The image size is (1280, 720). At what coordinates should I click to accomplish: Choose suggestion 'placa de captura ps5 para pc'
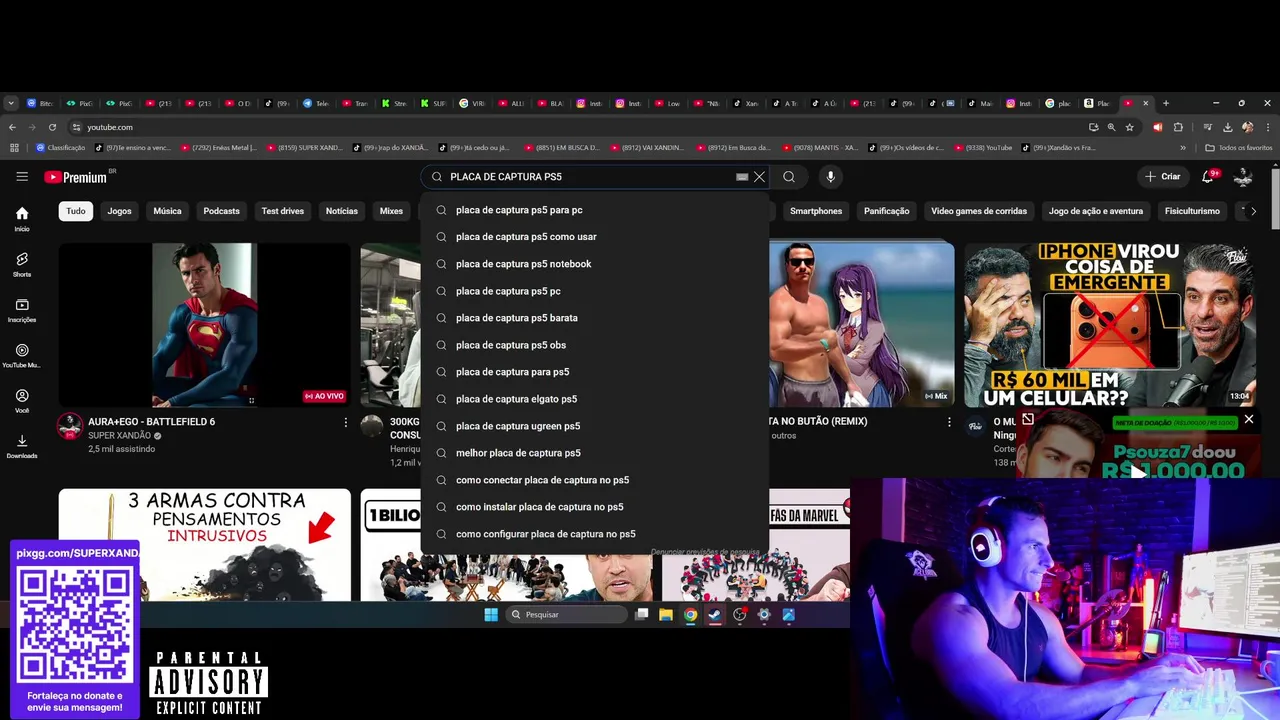595,210
